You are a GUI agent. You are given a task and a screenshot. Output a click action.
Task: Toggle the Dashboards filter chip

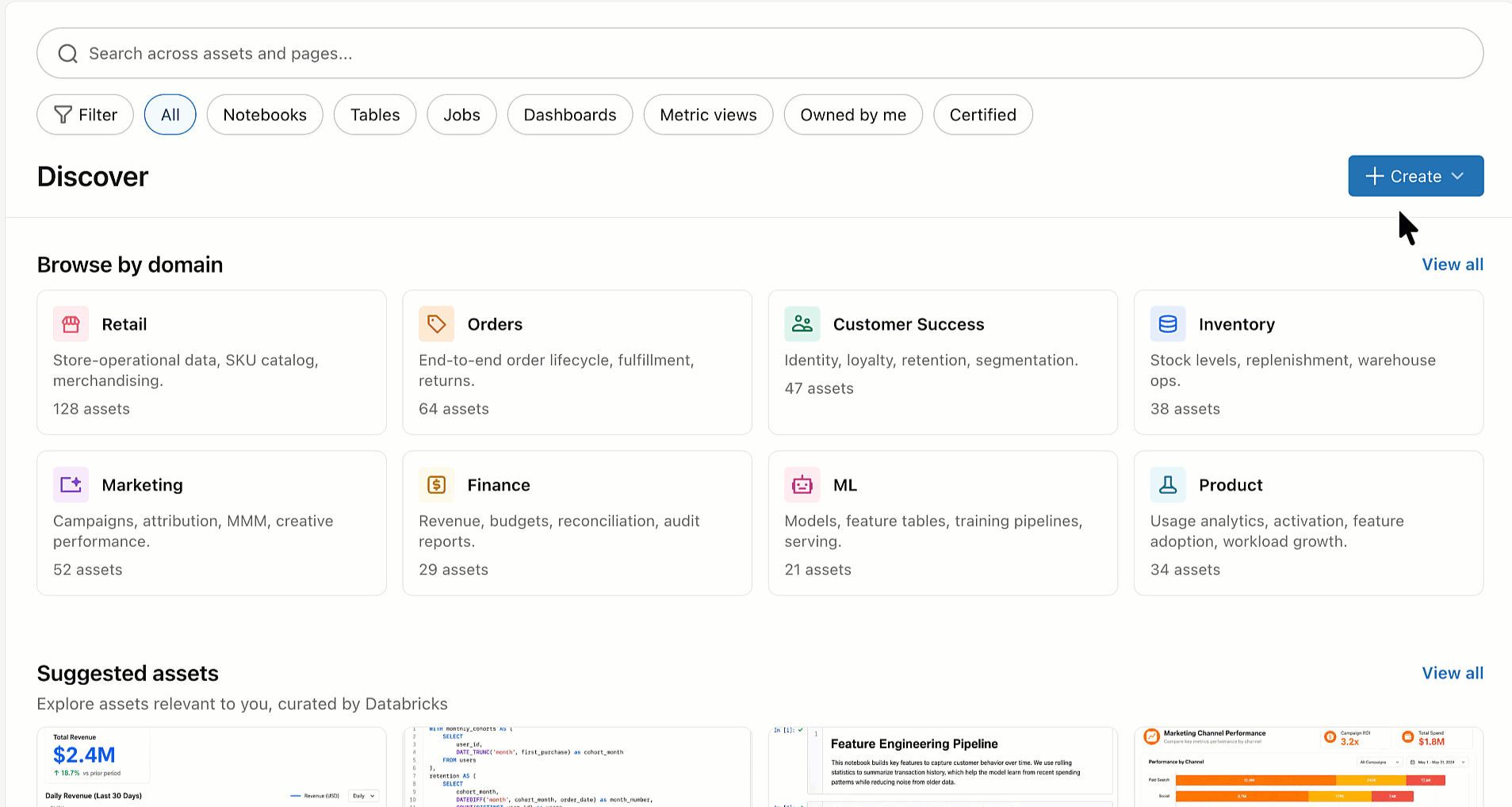[570, 115]
